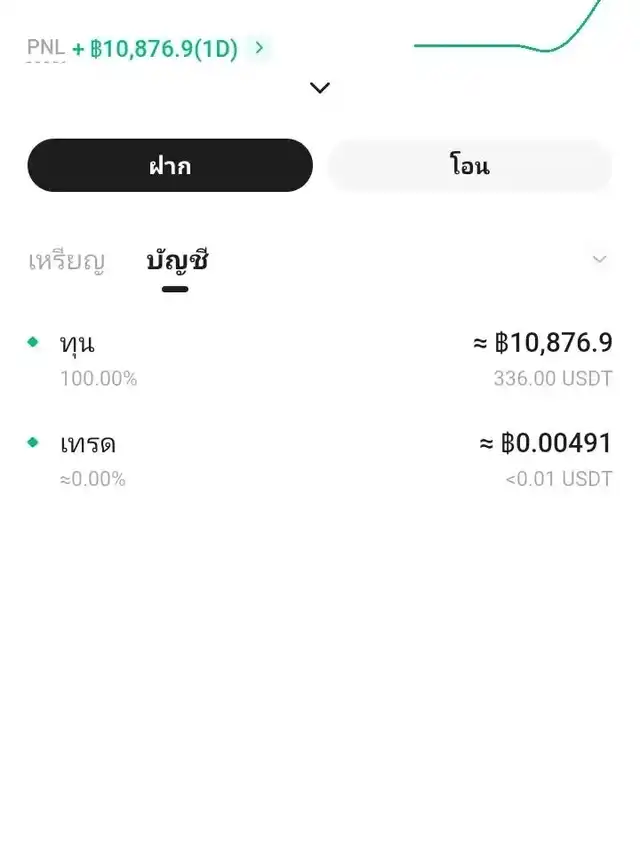The width and height of the screenshot is (640, 853).
Task: Tap the ≈฿0.00491 balance in เทรด row
Action: pyautogui.click(x=545, y=443)
